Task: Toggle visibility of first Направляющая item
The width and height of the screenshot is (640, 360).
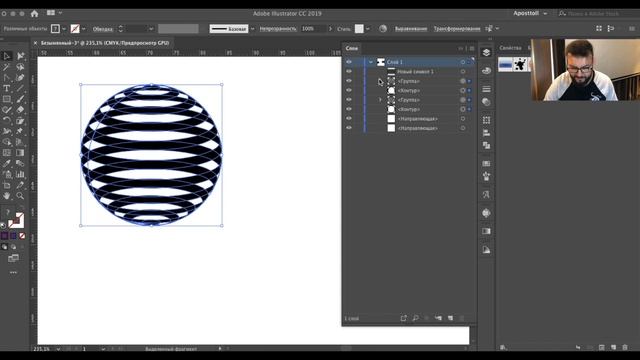Action: click(x=349, y=118)
